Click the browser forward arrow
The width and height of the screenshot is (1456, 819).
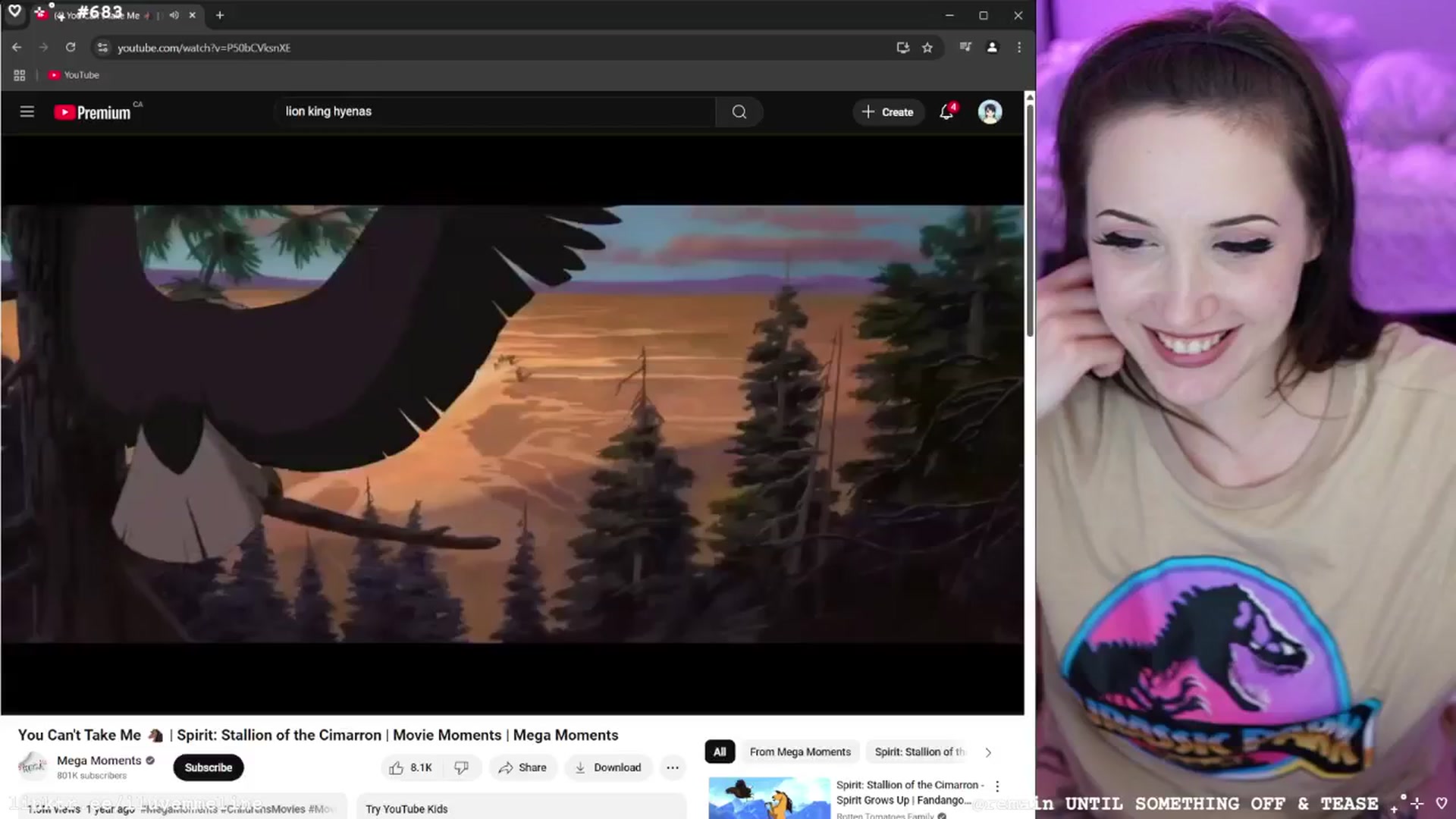pyautogui.click(x=43, y=47)
